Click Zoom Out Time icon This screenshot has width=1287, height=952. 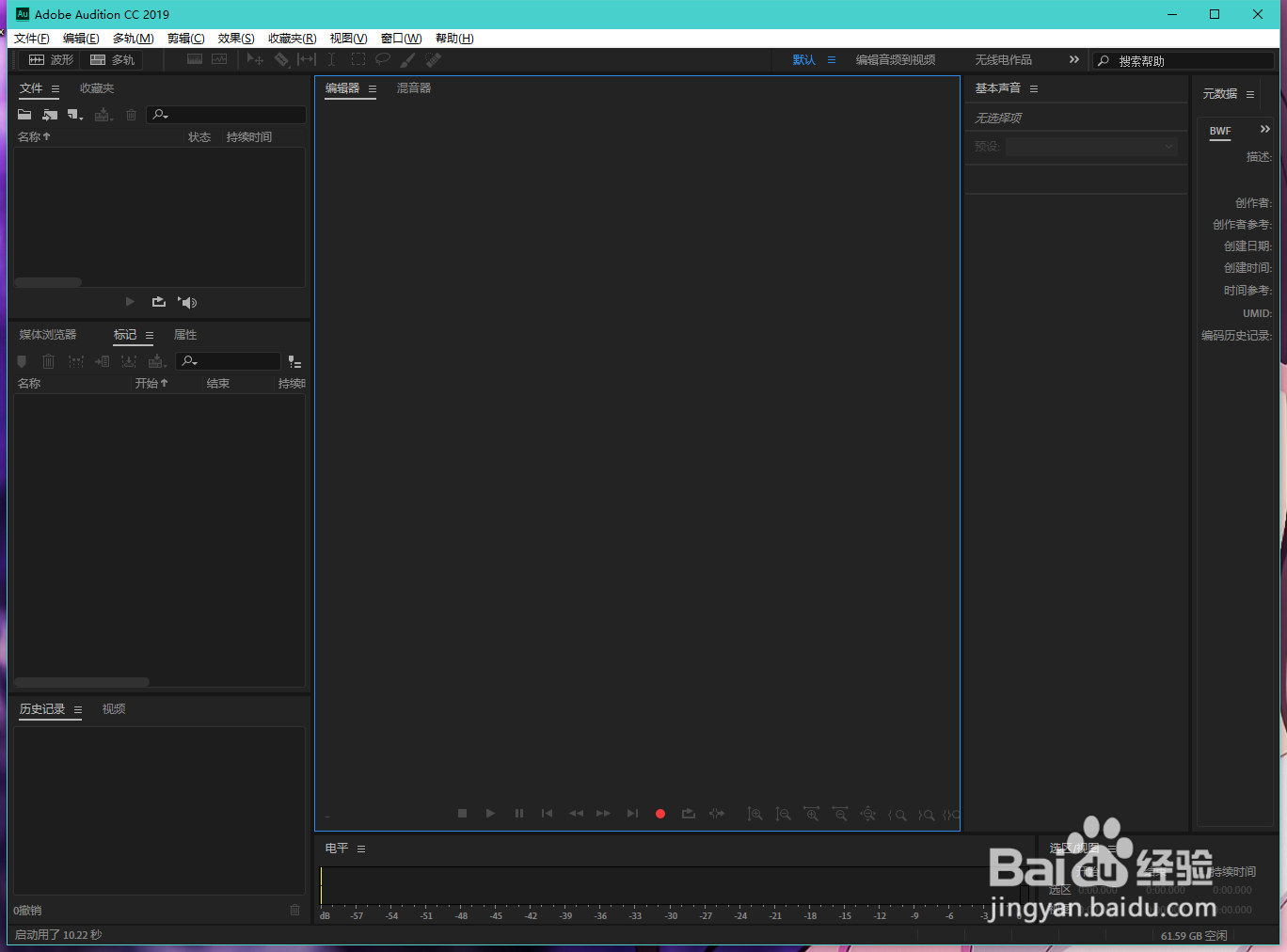[839, 814]
